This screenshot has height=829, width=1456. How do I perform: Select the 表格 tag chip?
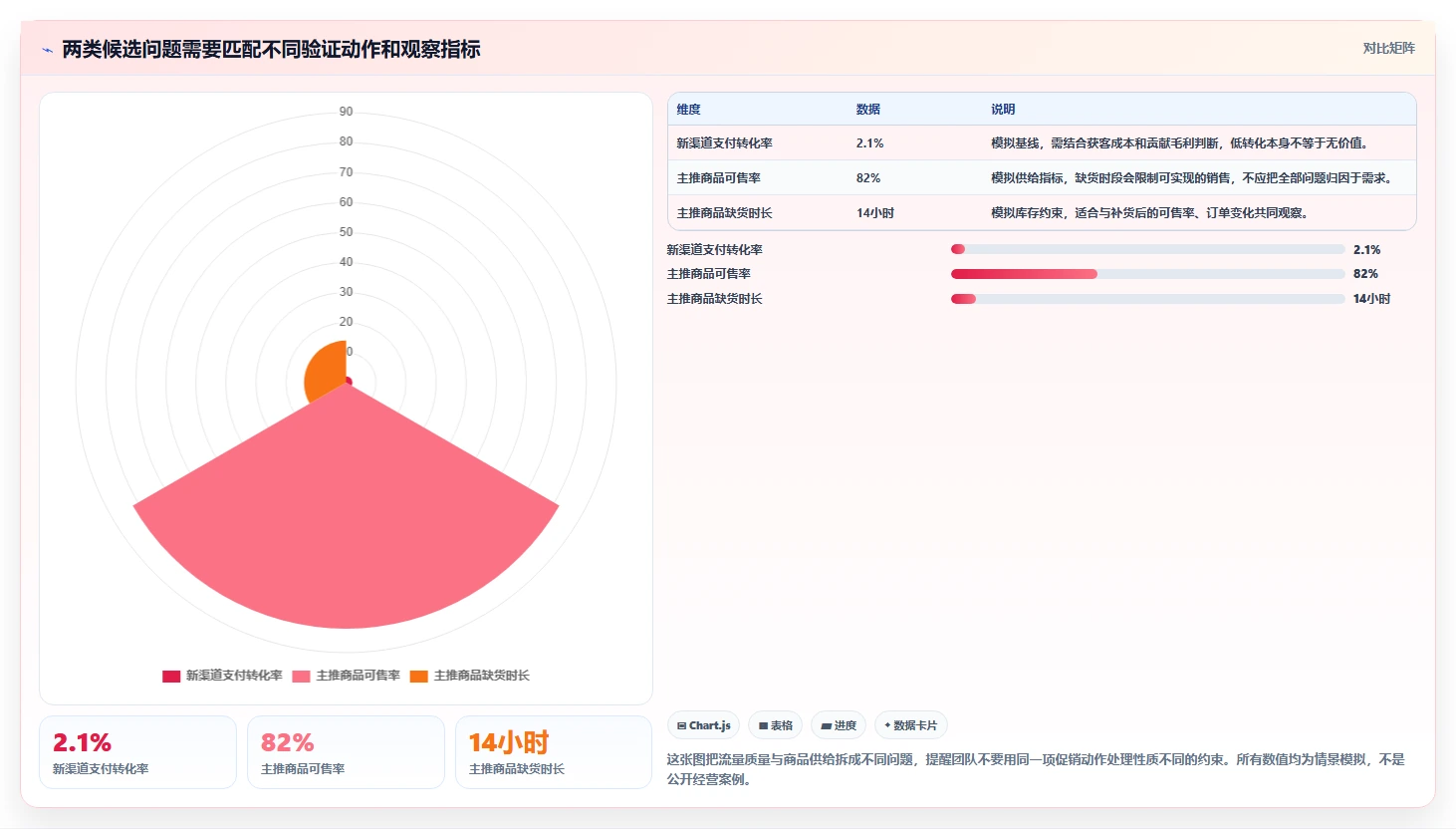(776, 725)
